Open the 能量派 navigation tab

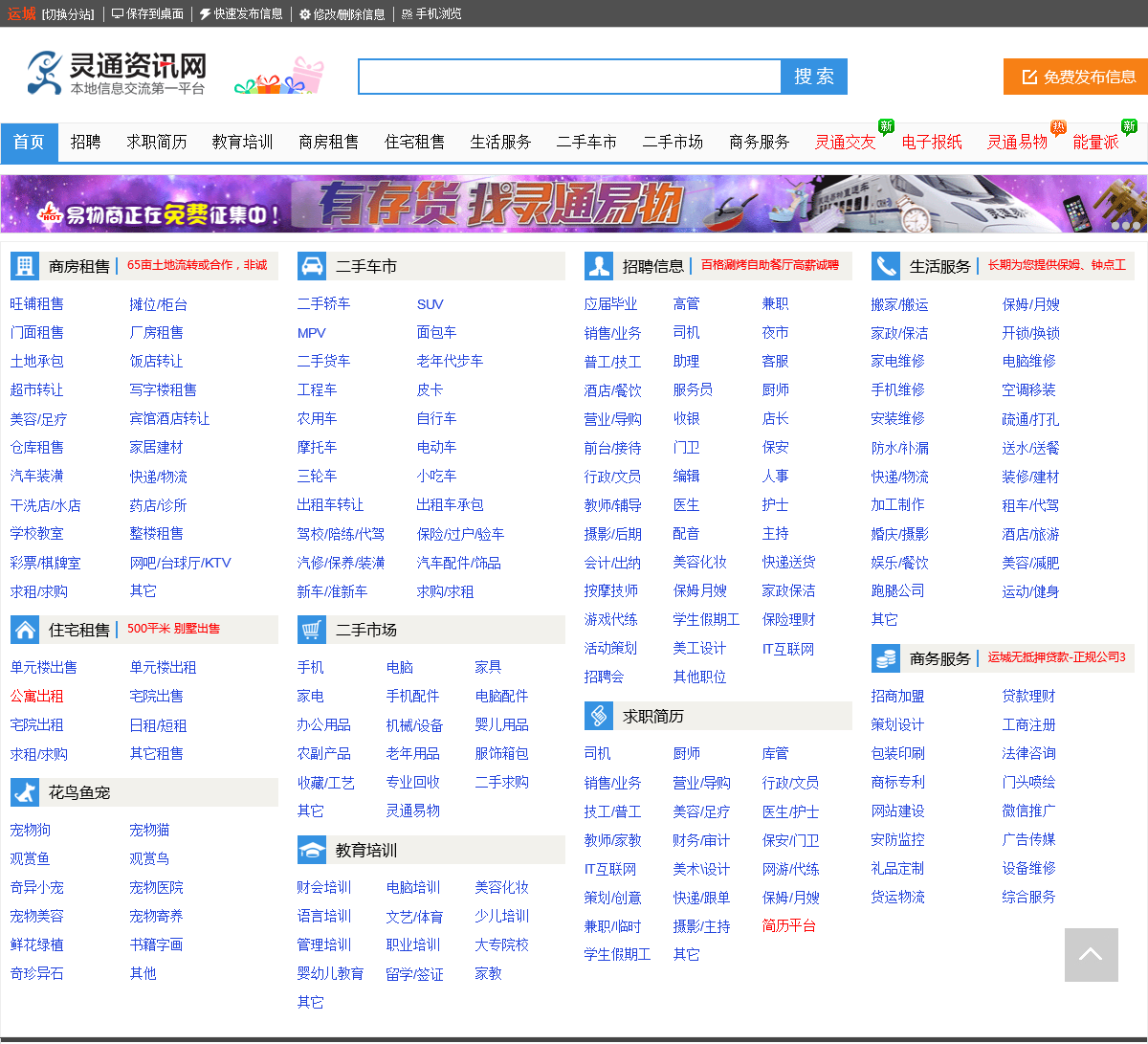coord(1096,142)
